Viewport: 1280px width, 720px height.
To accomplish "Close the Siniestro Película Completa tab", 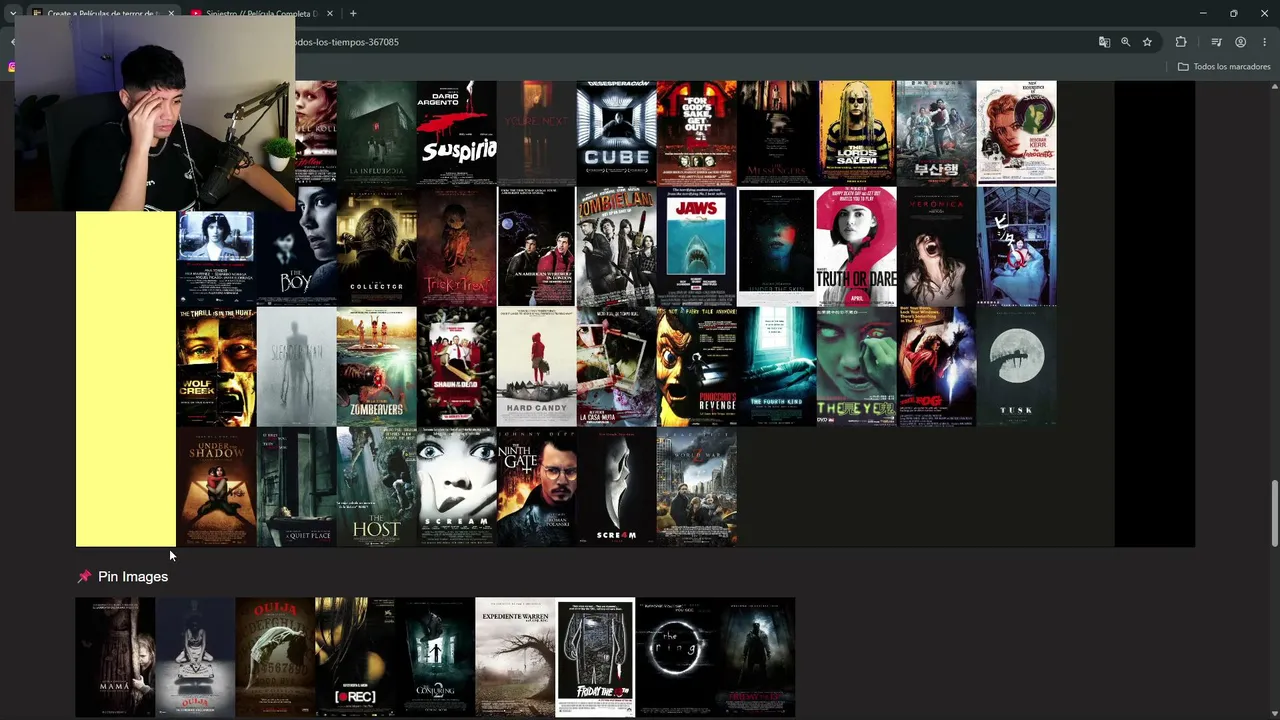I will [330, 13].
